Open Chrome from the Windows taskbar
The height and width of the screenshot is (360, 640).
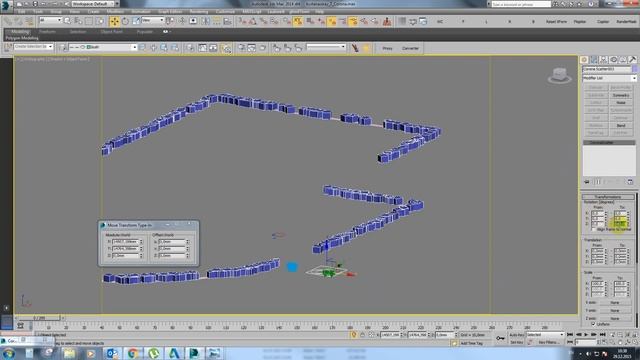(x=133, y=353)
